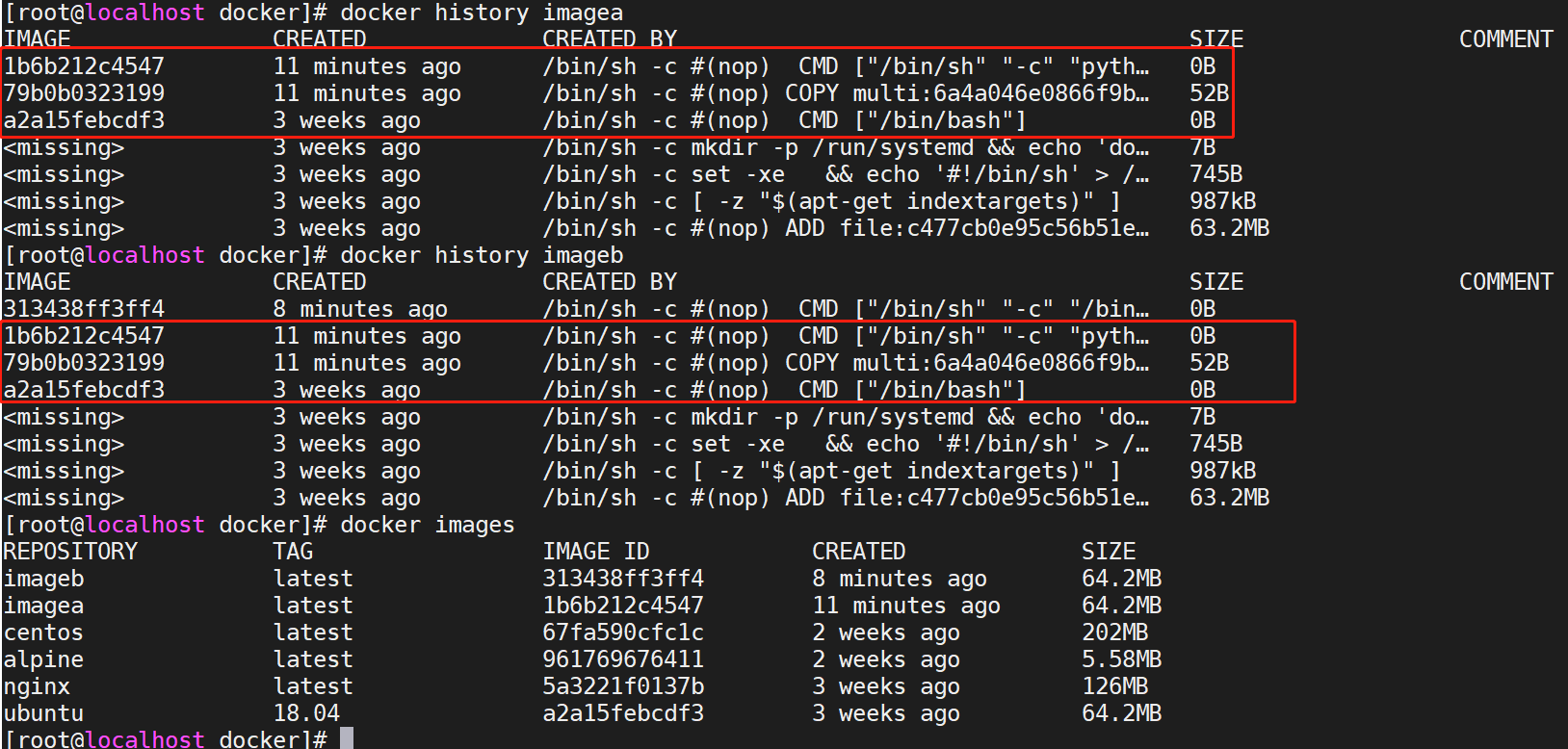The width and height of the screenshot is (1568, 749).
Task: Select the alpine repository name
Action: [43, 659]
